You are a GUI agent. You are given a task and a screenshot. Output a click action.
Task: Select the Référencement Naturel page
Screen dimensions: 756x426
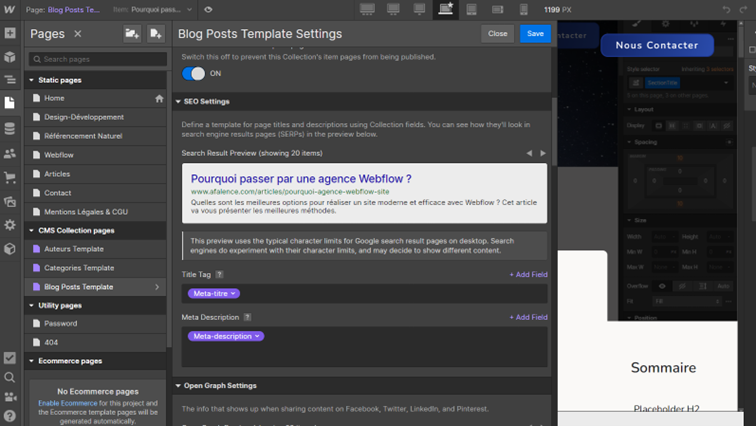95,136
